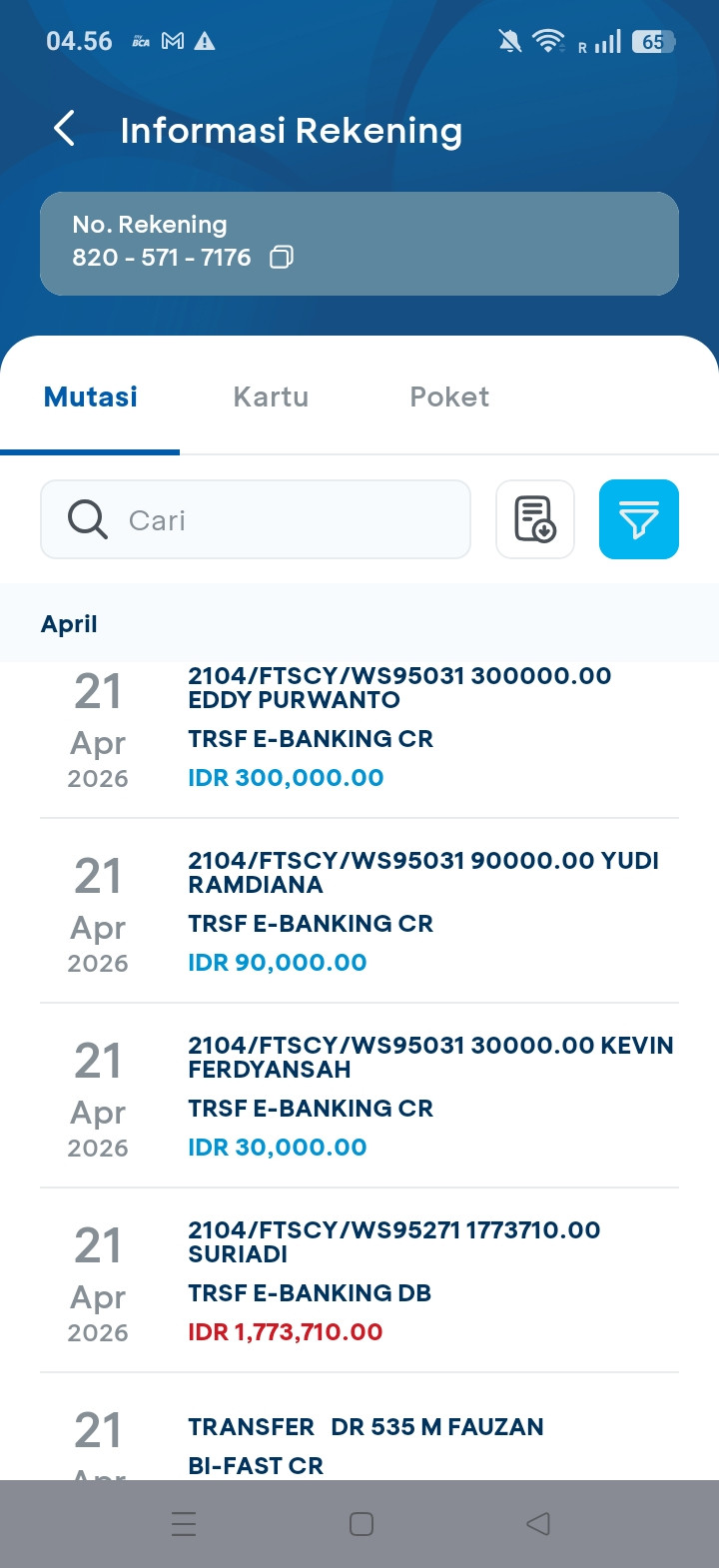Switch to the Mutasi tab
The image size is (719, 1568).
point(91,397)
